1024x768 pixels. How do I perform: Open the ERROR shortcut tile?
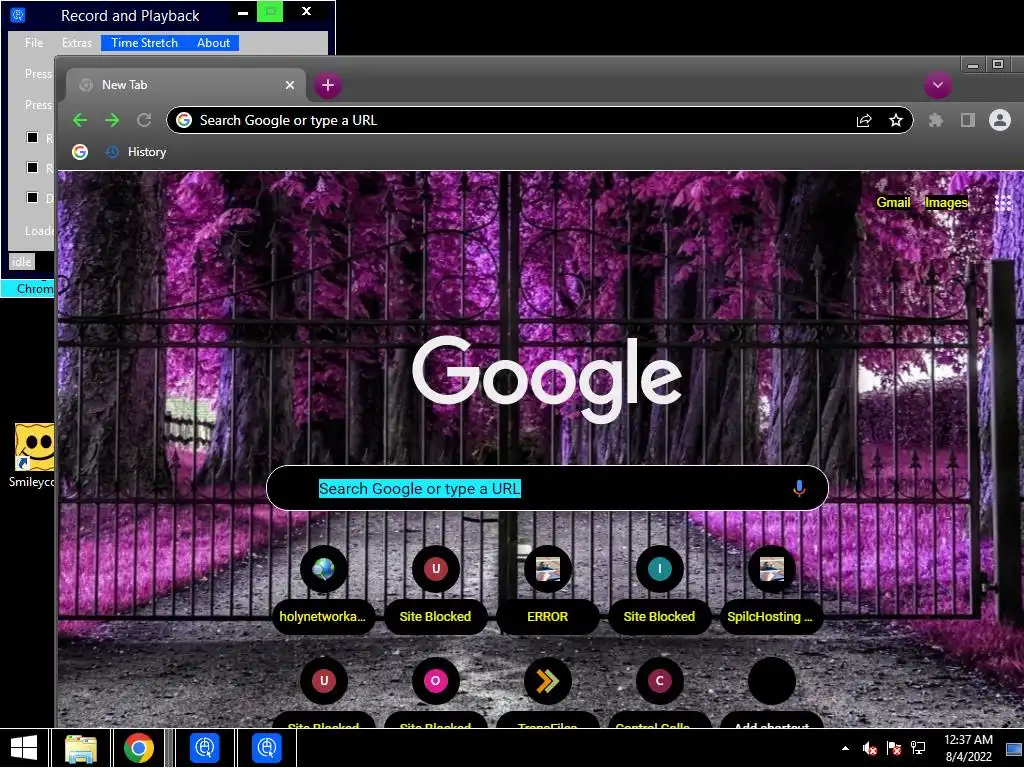(547, 591)
